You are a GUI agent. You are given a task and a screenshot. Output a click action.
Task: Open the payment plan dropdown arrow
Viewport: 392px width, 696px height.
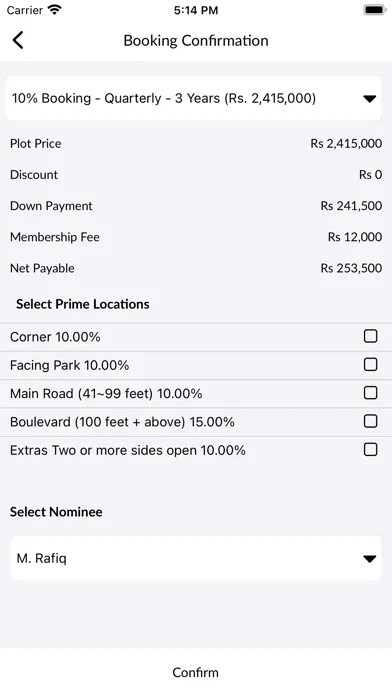point(369,99)
